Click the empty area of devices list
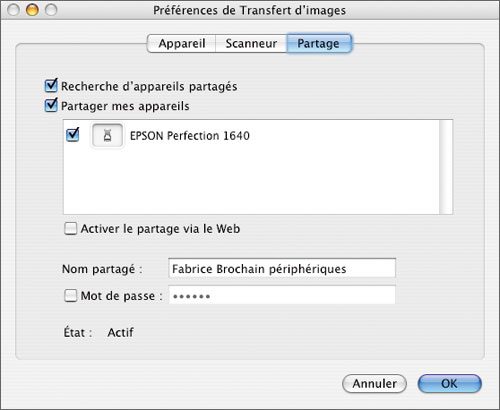Screen dimensions: 500x410 tap(251, 182)
